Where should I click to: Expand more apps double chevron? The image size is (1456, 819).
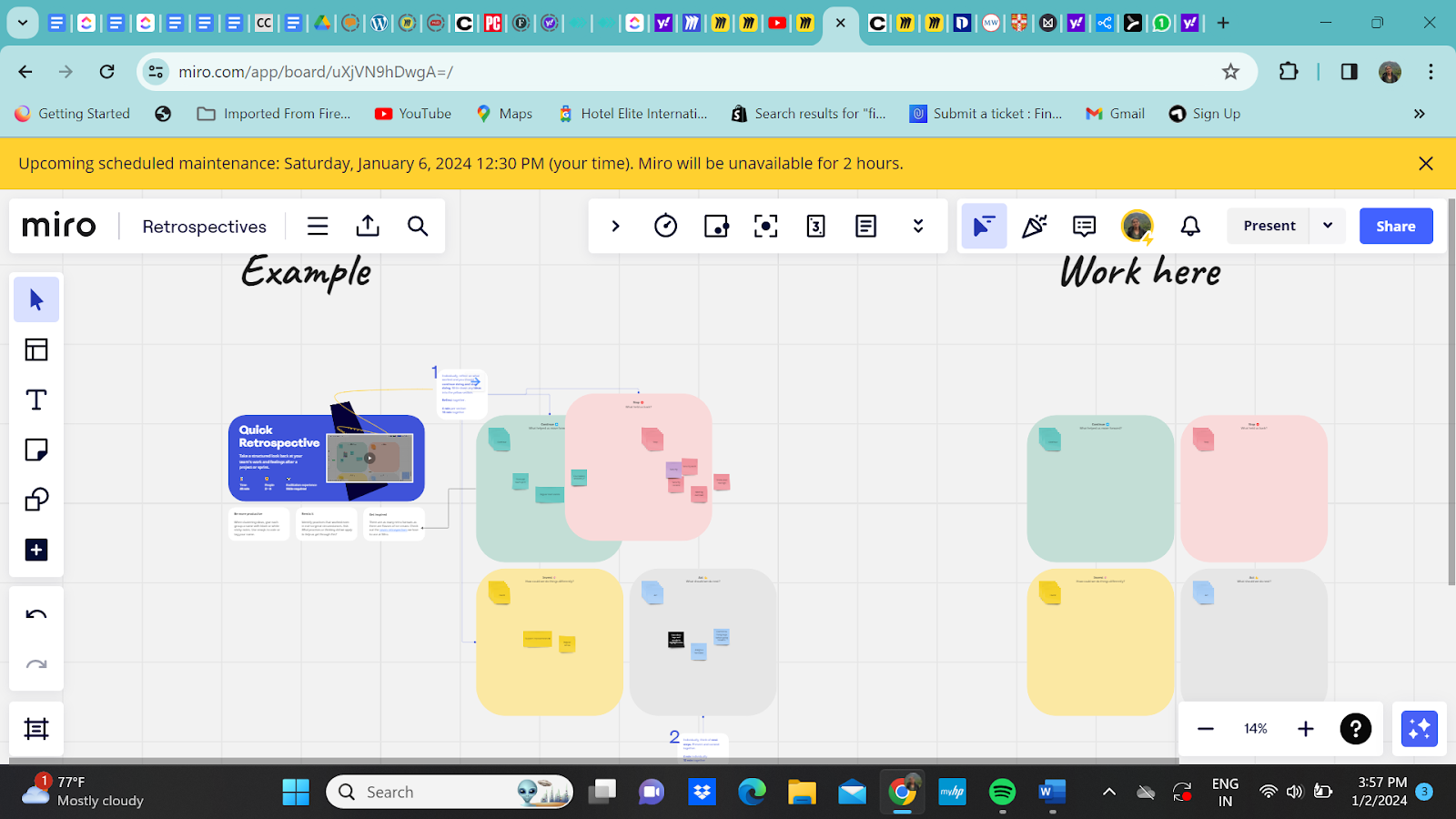[918, 226]
